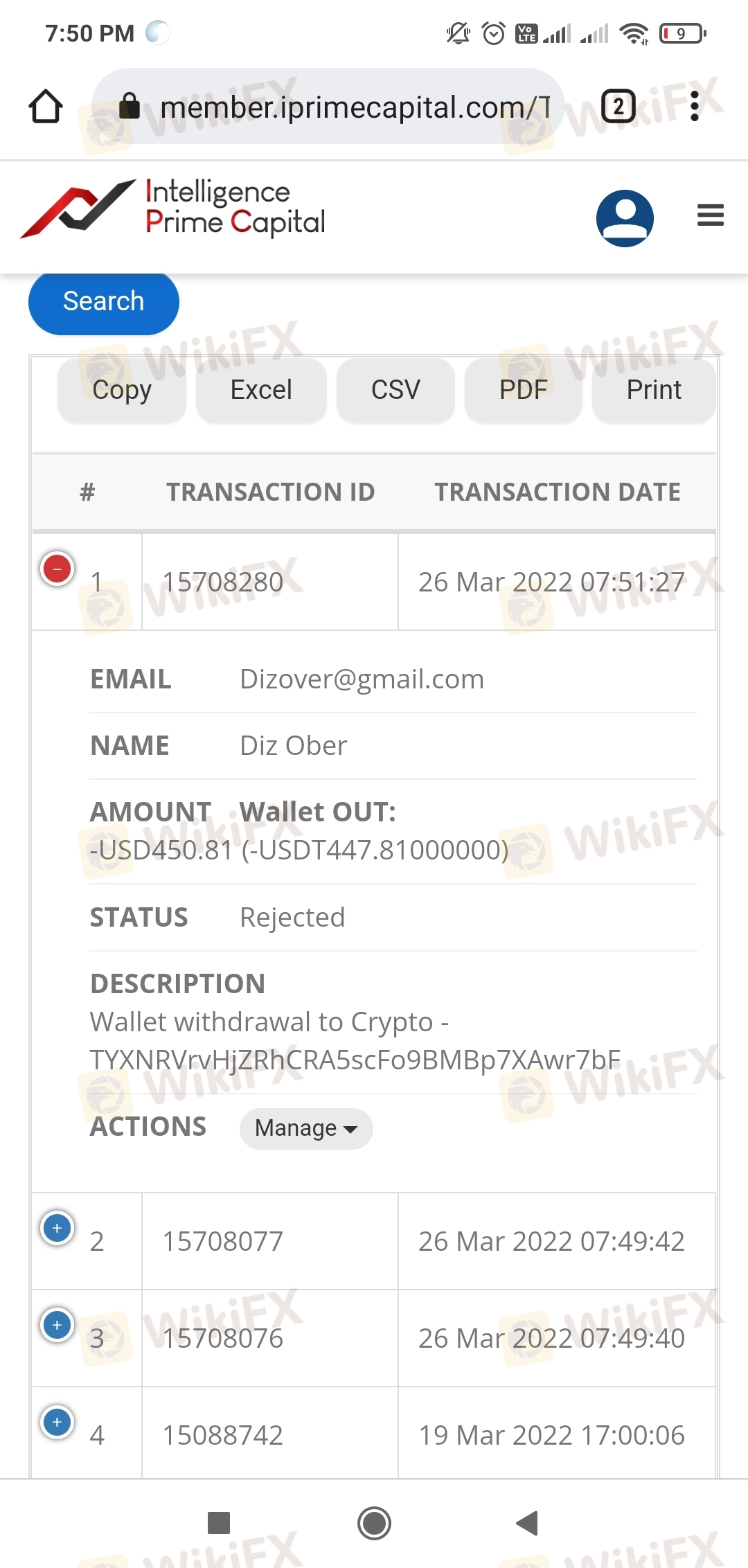This screenshot has width=748, height=1568.
Task: Expand row 3 transaction 15708076
Action: [57, 1325]
